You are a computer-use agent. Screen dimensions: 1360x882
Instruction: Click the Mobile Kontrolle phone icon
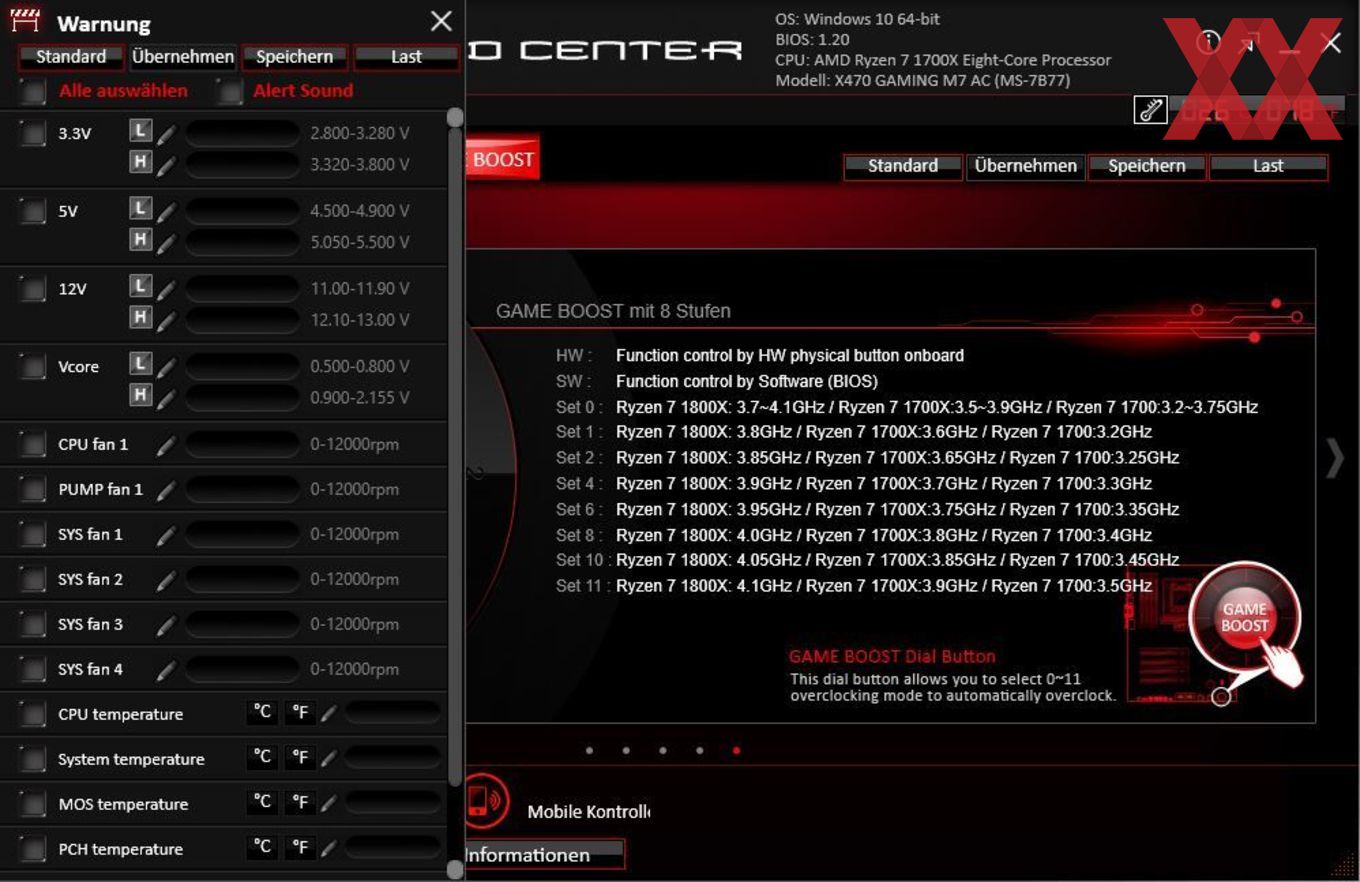click(487, 800)
